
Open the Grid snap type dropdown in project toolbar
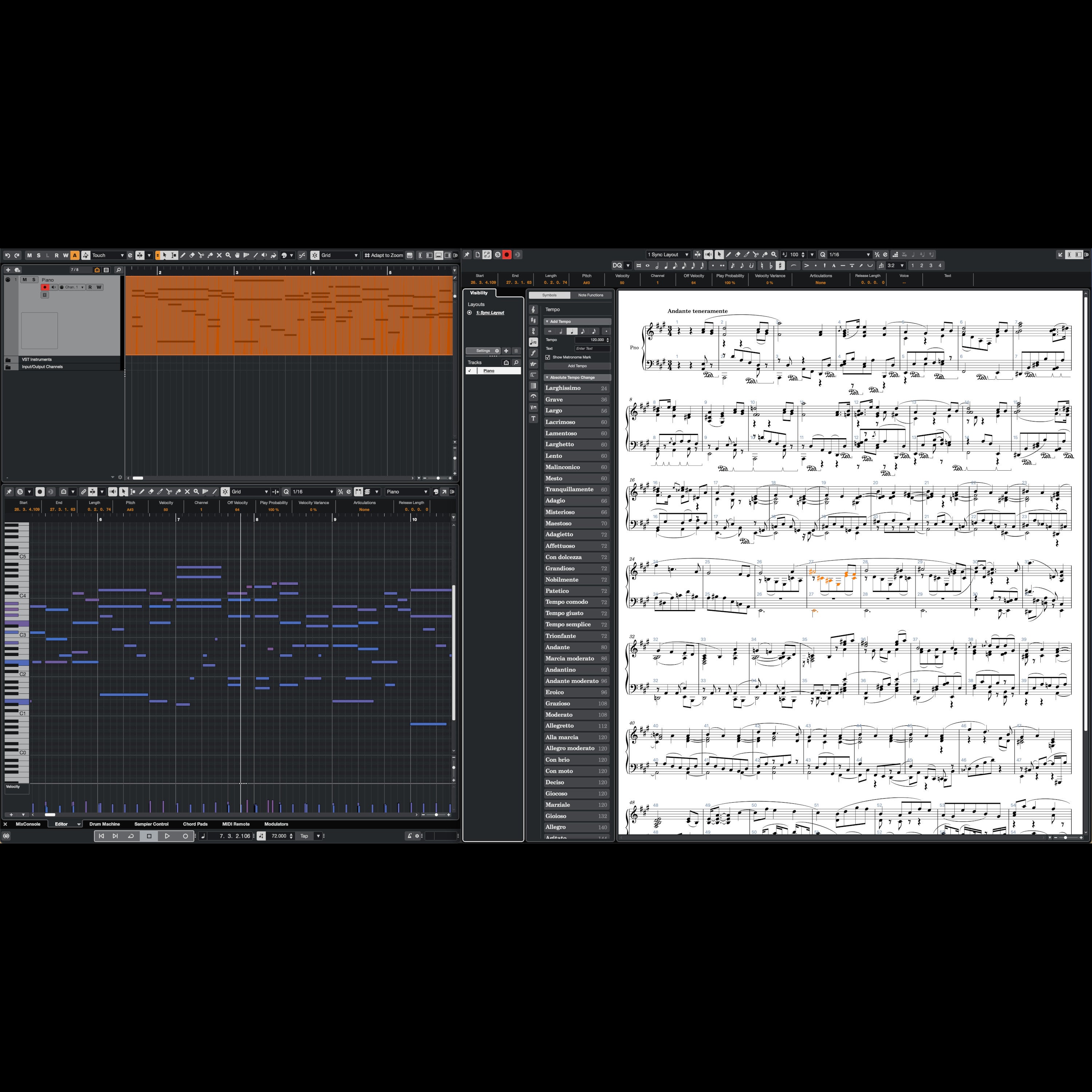click(x=340, y=256)
